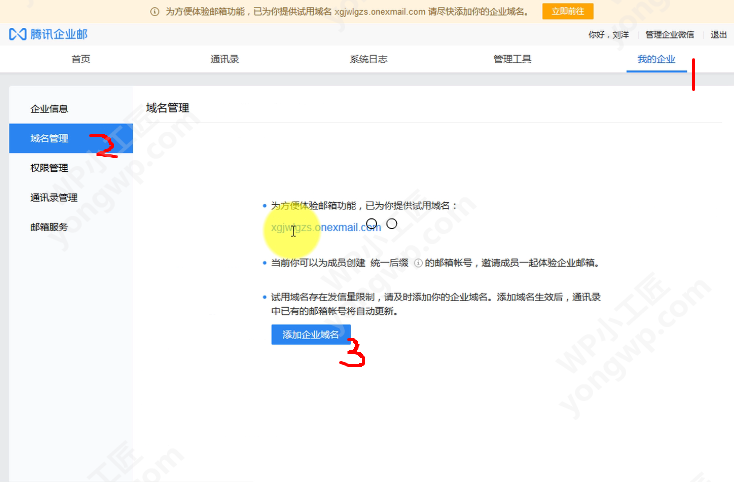The image size is (734, 482).
Task: Switch to the 通讯录 tab
Action: coord(224,59)
